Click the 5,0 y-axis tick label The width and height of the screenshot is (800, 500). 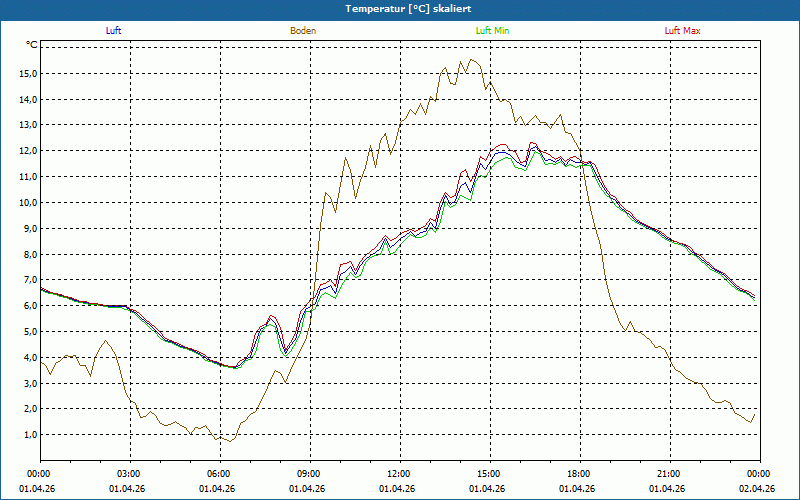coord(29,332)
